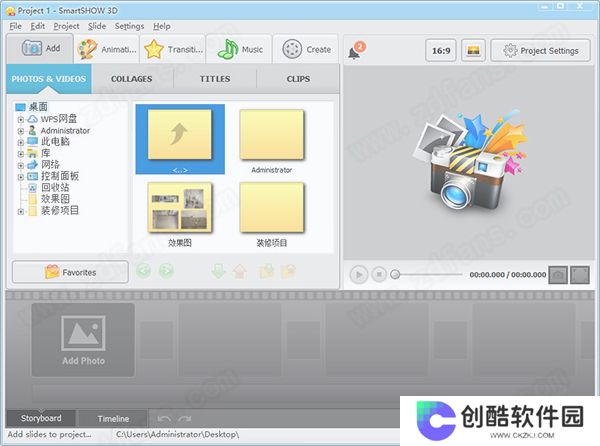The height and width of the screenshot is (446, 600).
Task: Click the 此电脑 computer icon
Action: 33,142
